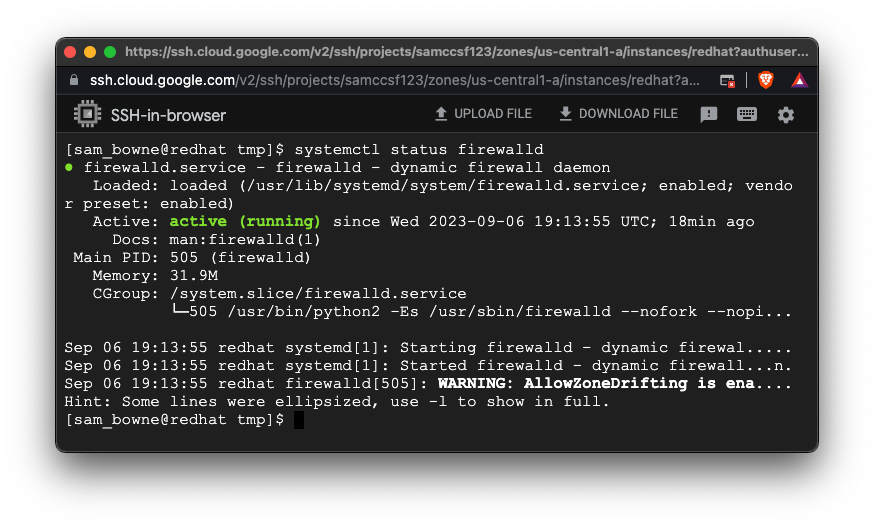Click the Brave Shields lion icon
Image resolution: width=874 pixels, height=526 pixels.
click(x=766, y=80)
